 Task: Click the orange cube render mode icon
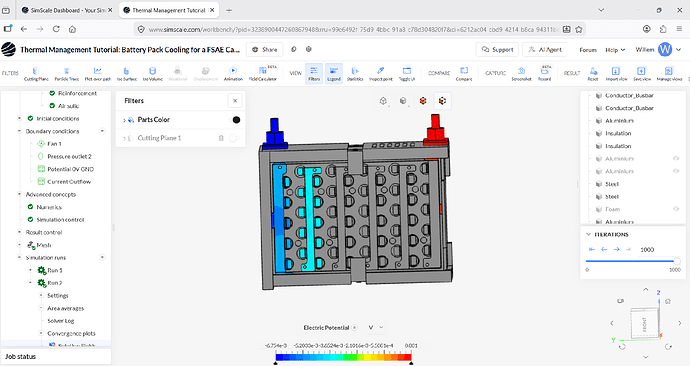(x=423, y=101)
